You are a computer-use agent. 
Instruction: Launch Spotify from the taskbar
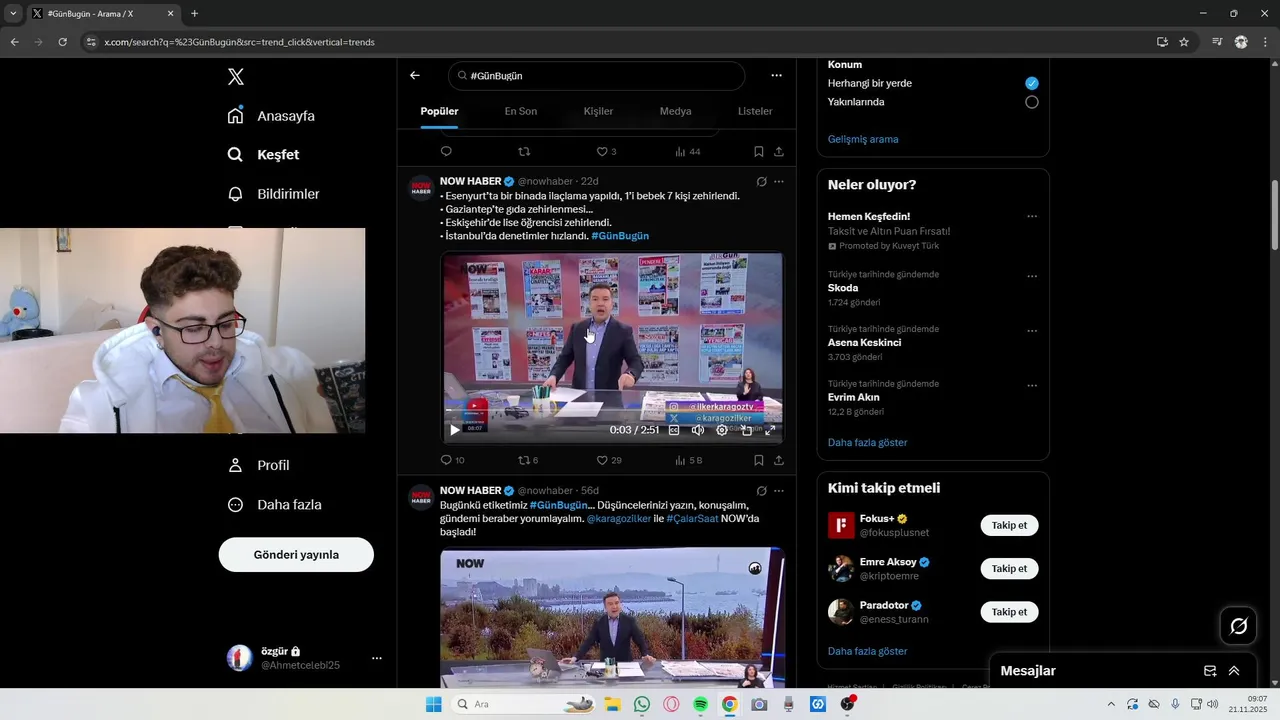(x=700, y=704)
